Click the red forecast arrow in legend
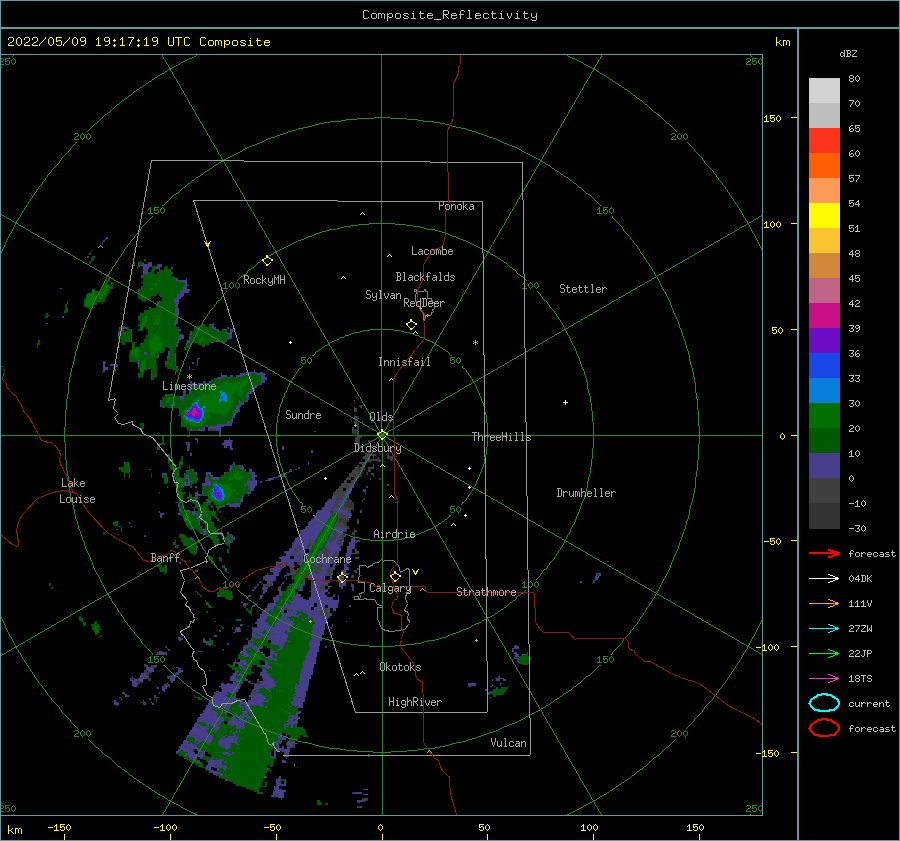 coord(824,553)
